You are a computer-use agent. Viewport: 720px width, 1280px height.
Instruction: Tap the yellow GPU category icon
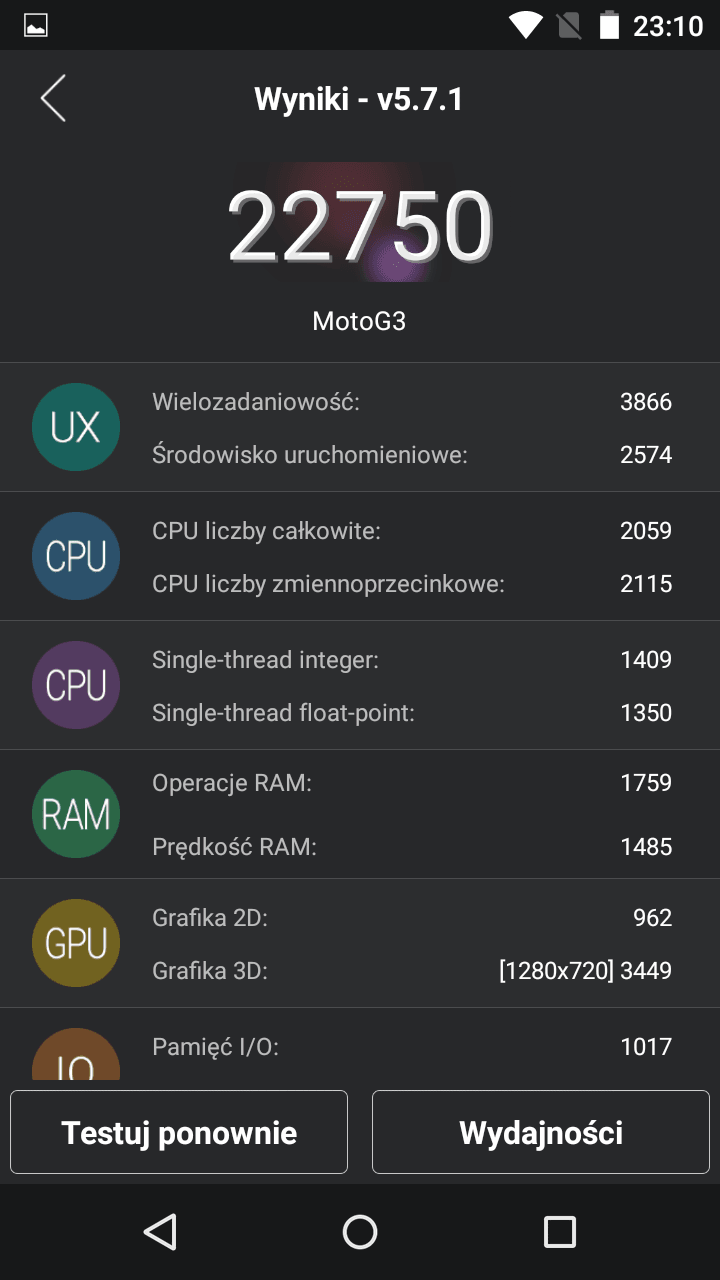[76, 943]
